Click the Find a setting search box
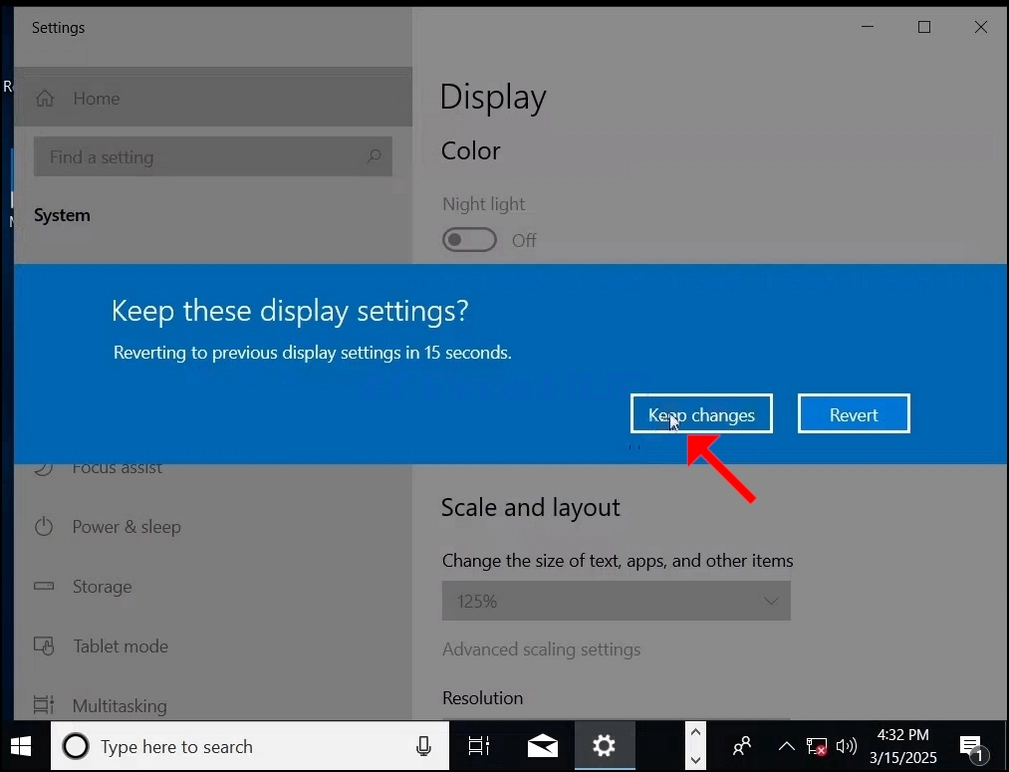The height and width of the screenshot is (772, 1009). pyautogui.click(x=213, y=156)
